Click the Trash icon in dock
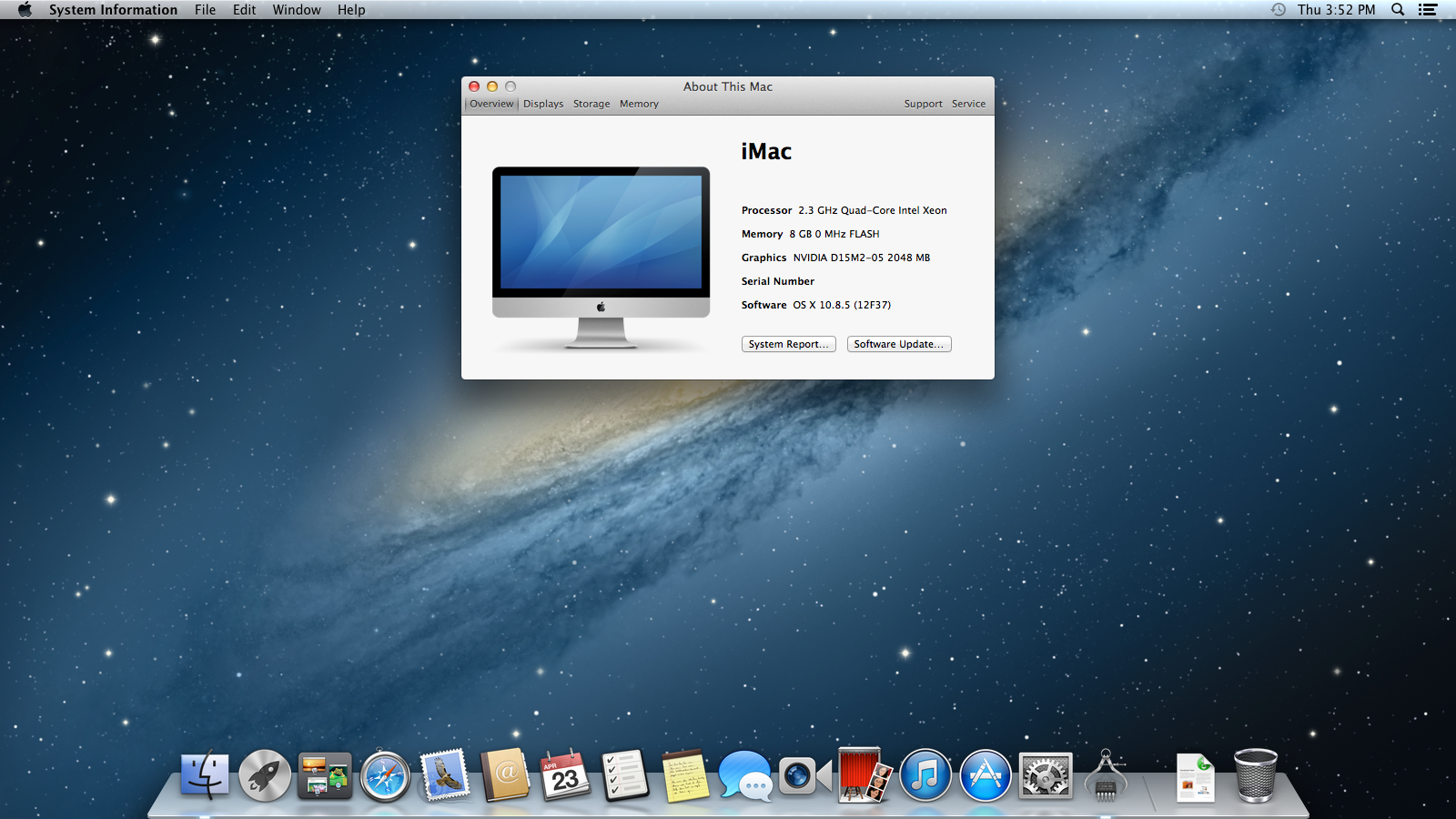This screenshot has height=819, width=1456. pyautogui.click(x=1255, y=776)
